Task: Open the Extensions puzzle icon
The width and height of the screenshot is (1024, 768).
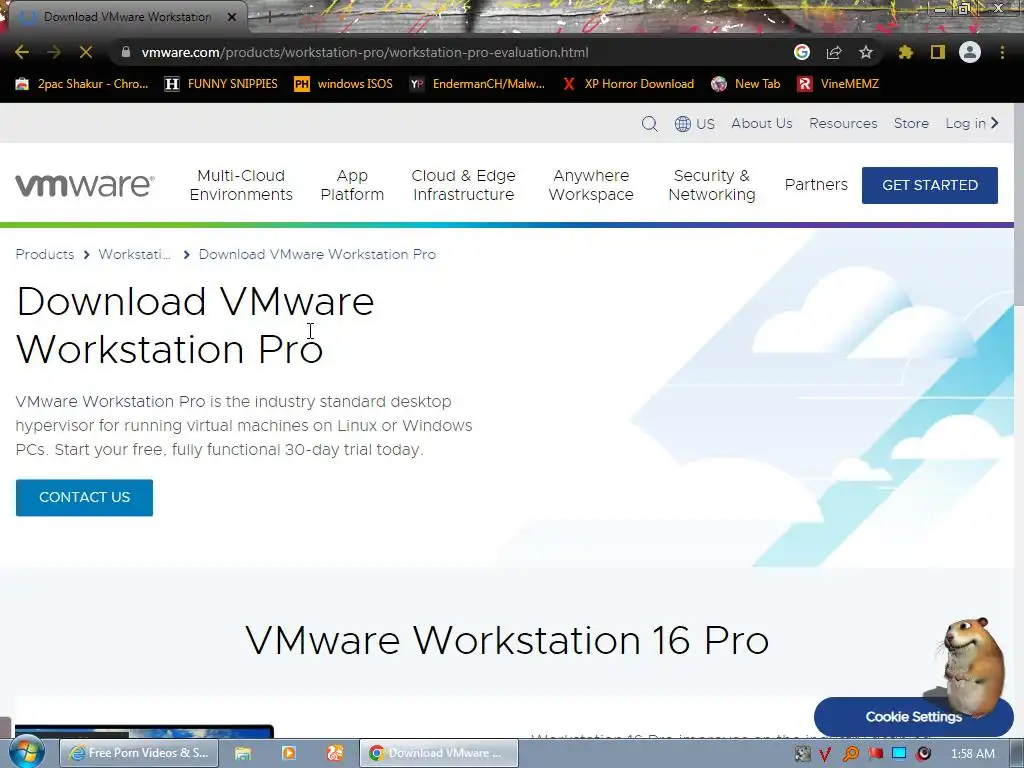Action: (x=906, y=52)
